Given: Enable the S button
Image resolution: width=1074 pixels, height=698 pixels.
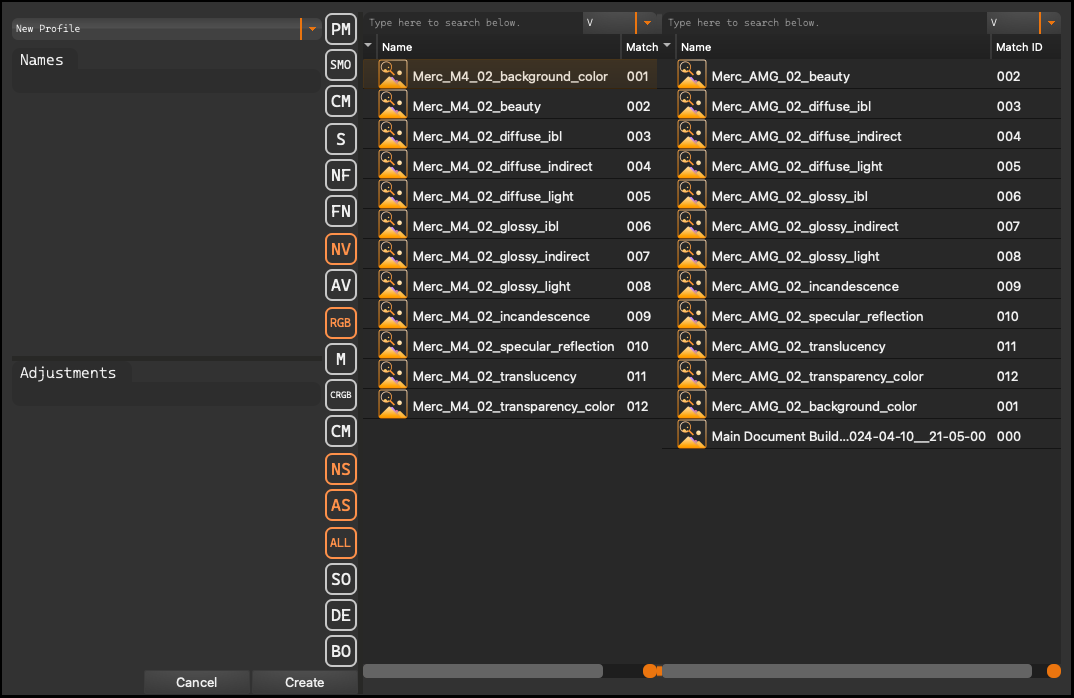Looking at the screenshot, I should coord(340,139).
